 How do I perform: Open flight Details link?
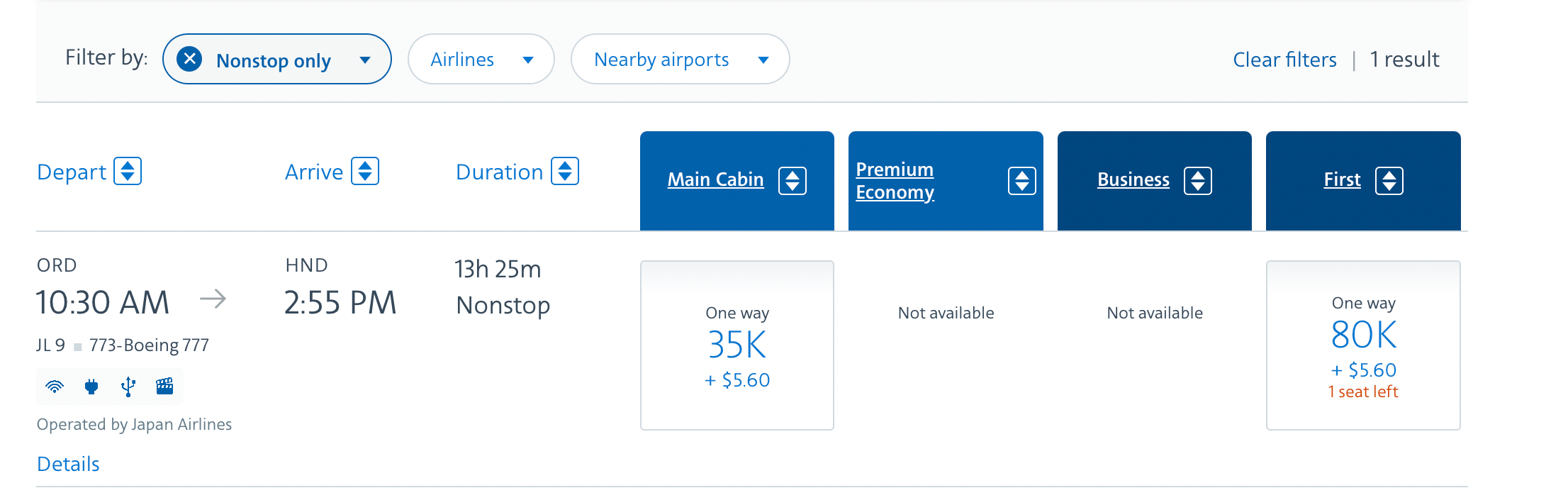point(68,464)
